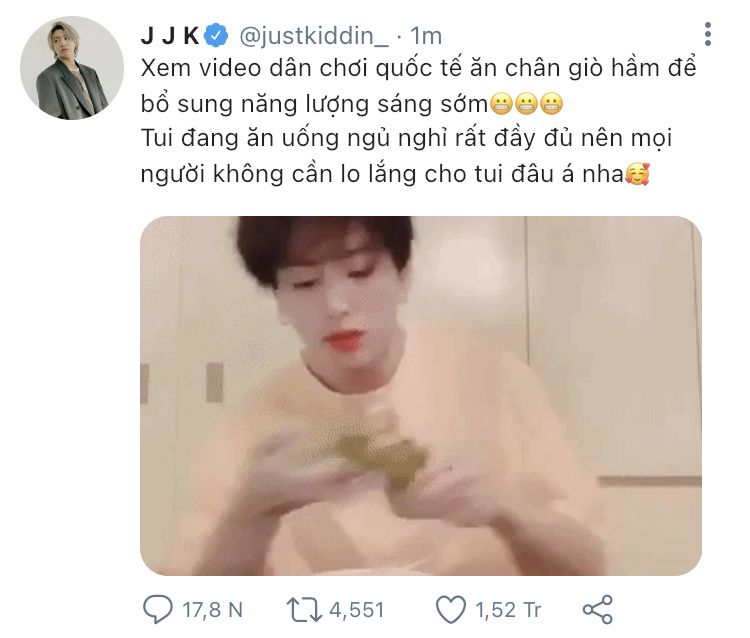Open the share options icon
This screenshot has height=638, width=750.
597,609
